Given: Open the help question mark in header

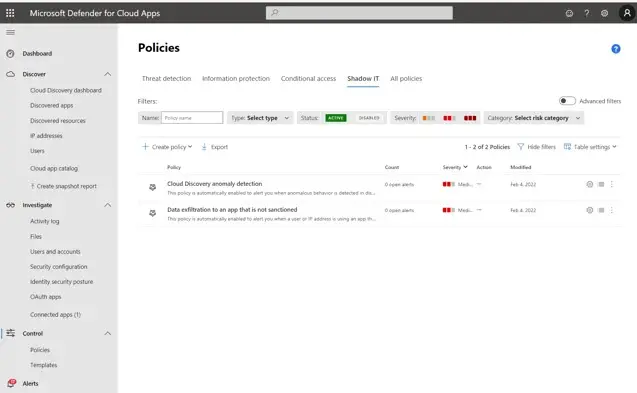Looking at the screenshot, I should click(x=587, y=13).
